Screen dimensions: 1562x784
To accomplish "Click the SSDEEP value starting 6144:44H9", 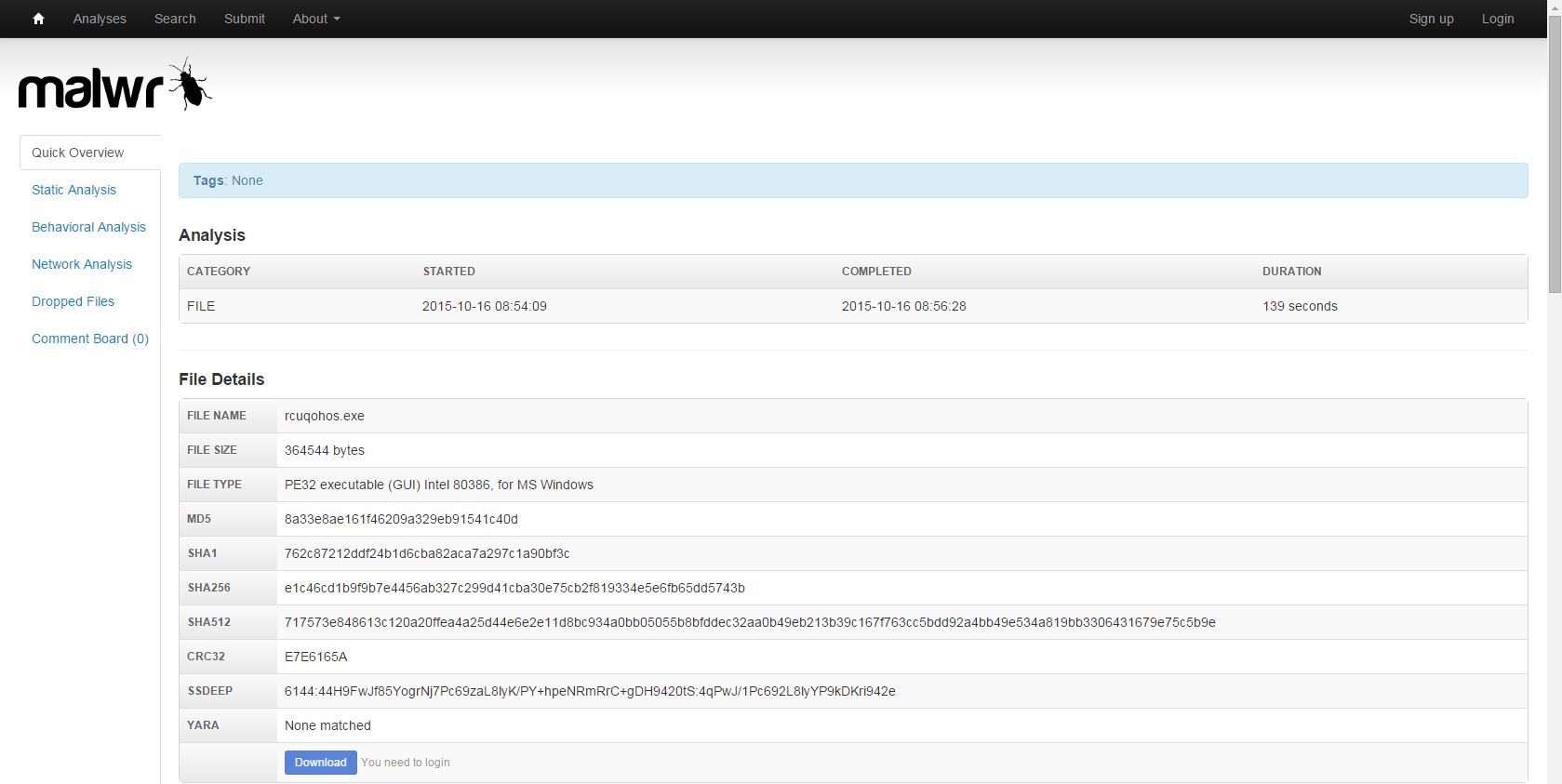I will (x=590, y=691).
